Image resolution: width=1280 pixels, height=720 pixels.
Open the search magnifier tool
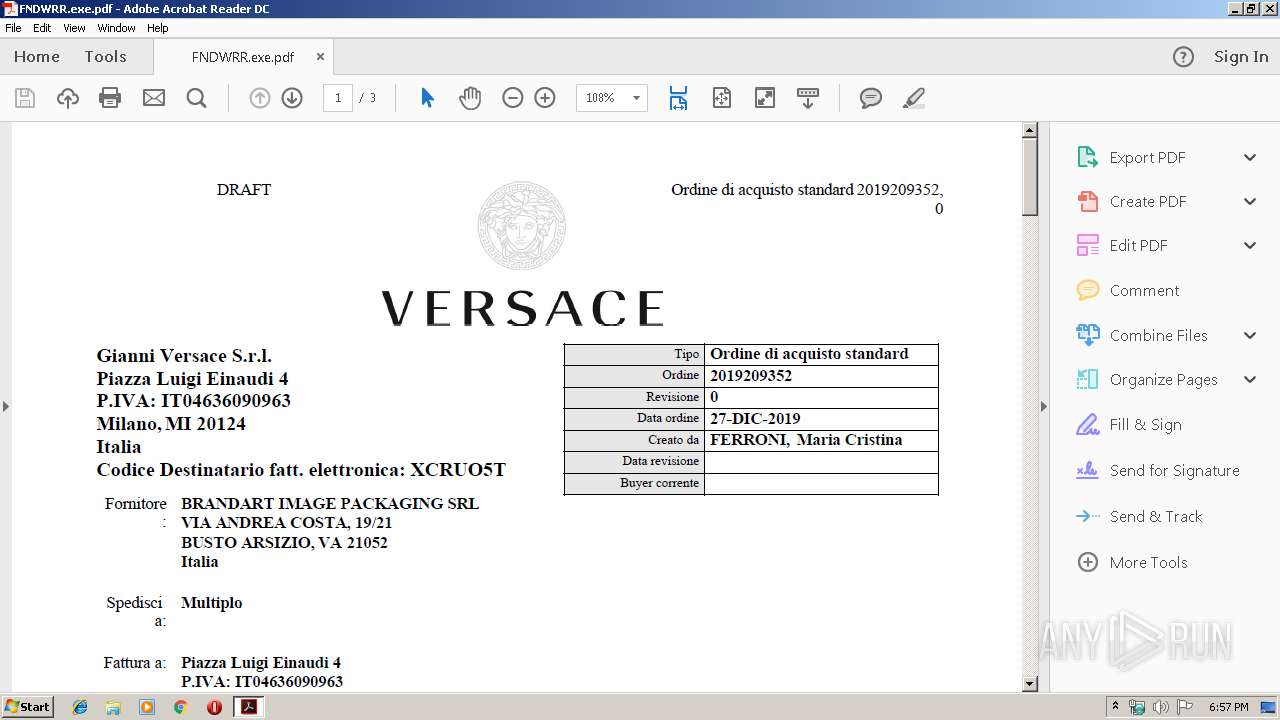197,98
